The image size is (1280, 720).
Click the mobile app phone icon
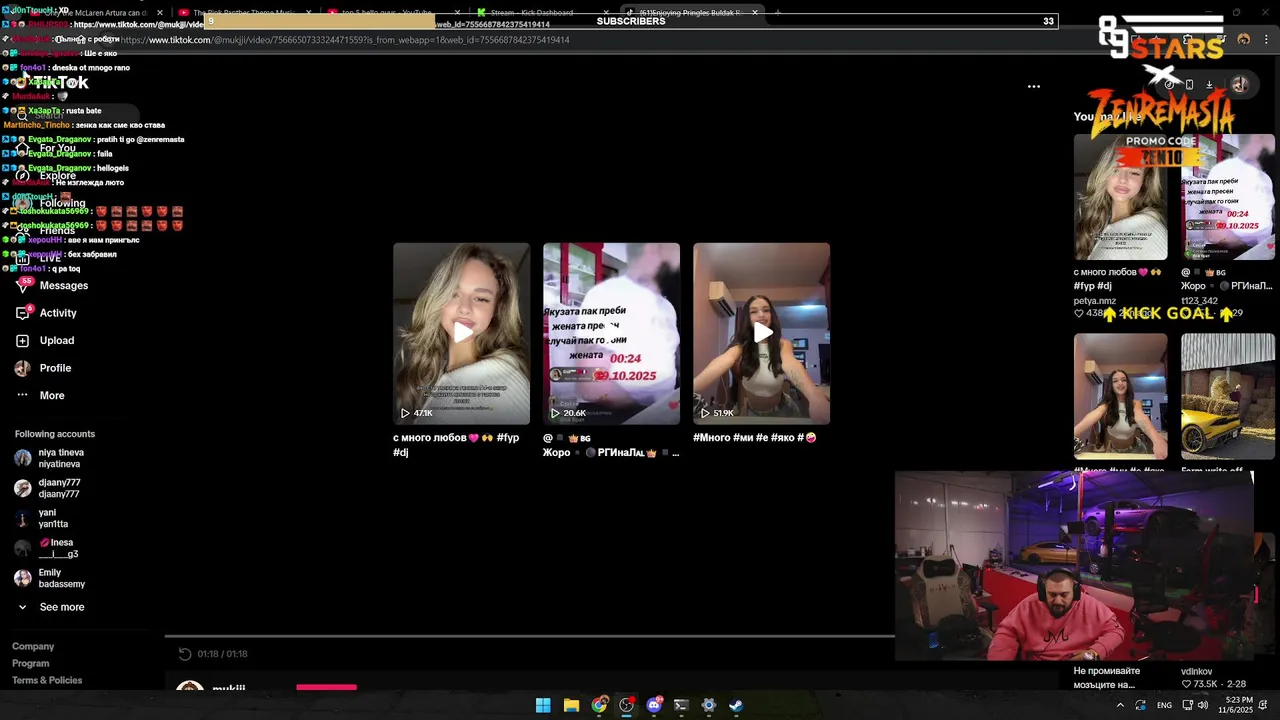[x=1189, y=85]
